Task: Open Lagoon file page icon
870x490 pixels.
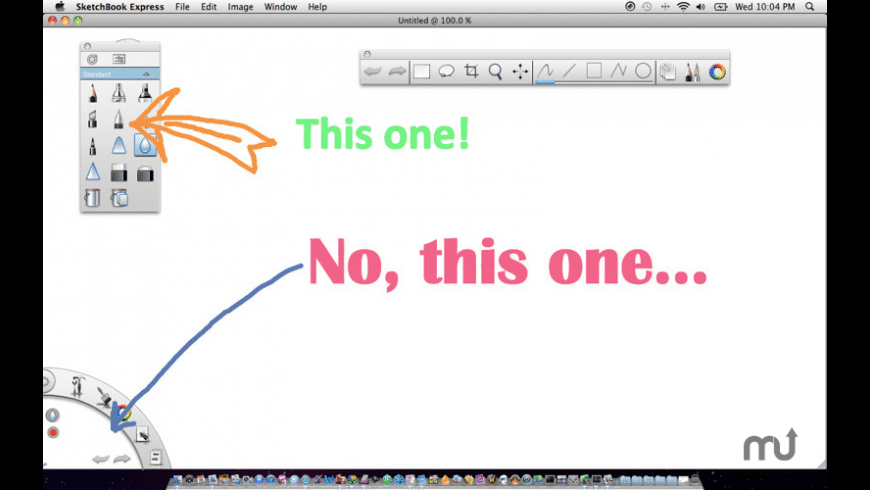Action: coord(155,457)
